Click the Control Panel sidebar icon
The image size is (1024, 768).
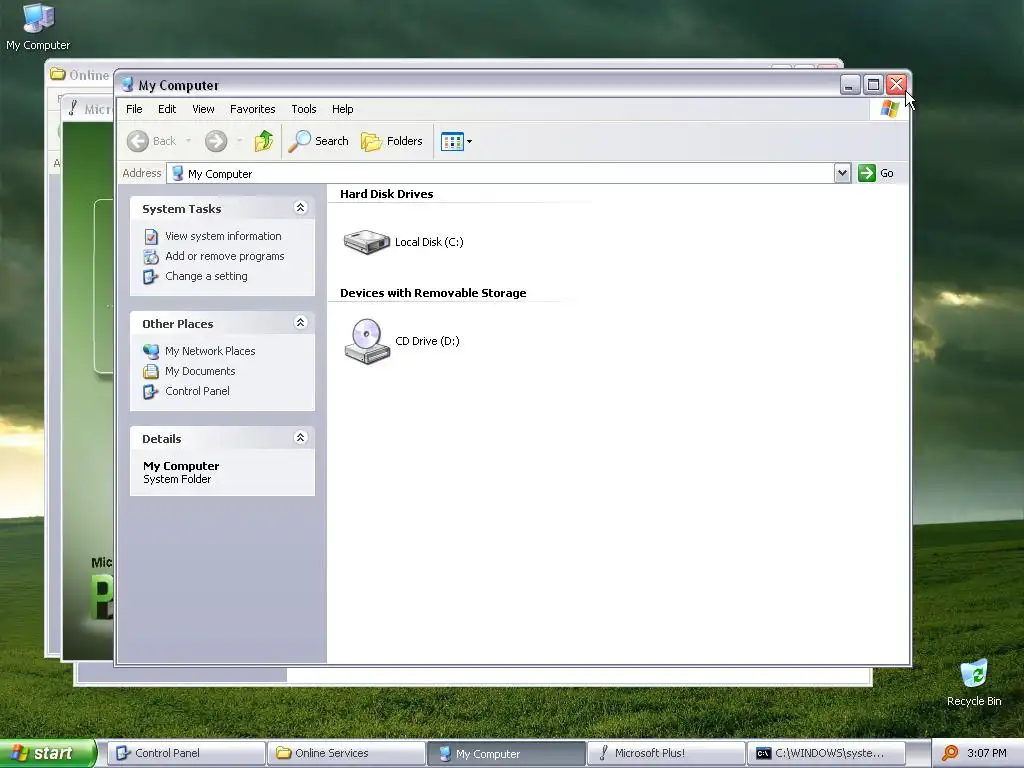tap(151, 391)
